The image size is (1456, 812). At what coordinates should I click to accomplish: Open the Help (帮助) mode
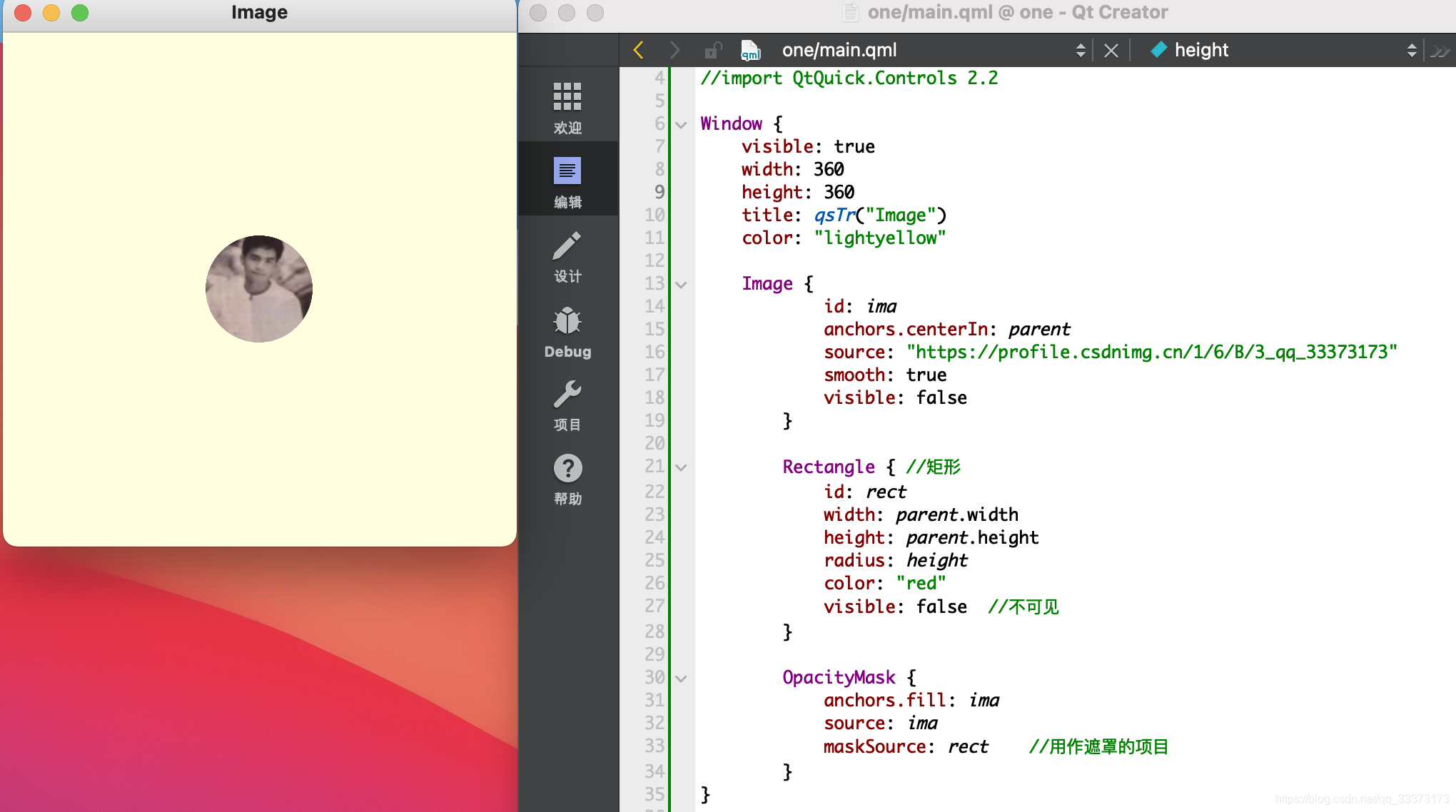[x=567, y=478]
